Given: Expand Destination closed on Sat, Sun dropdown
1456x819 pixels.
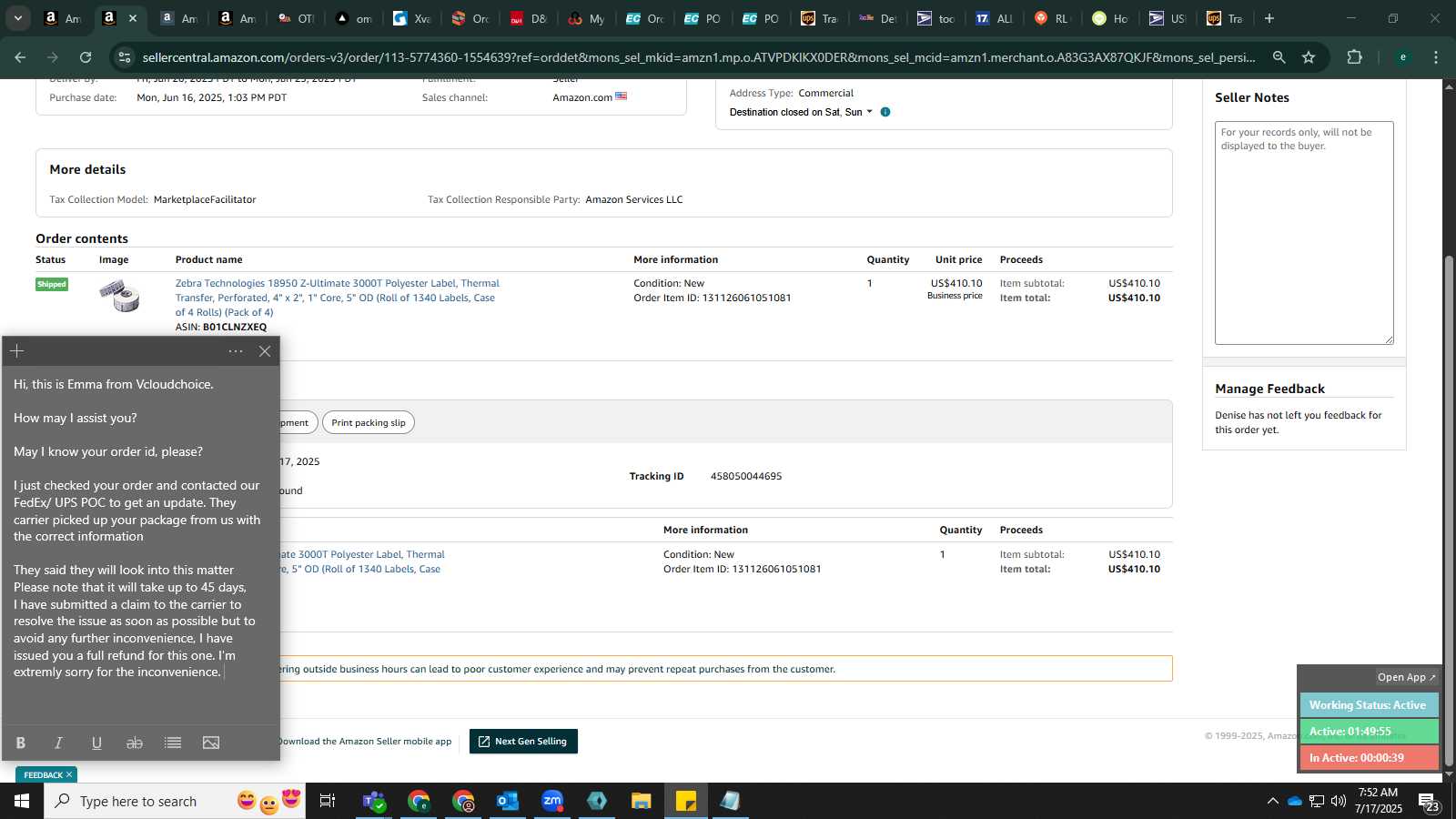Looking at the screenshot, I should [x=801, y=112].
